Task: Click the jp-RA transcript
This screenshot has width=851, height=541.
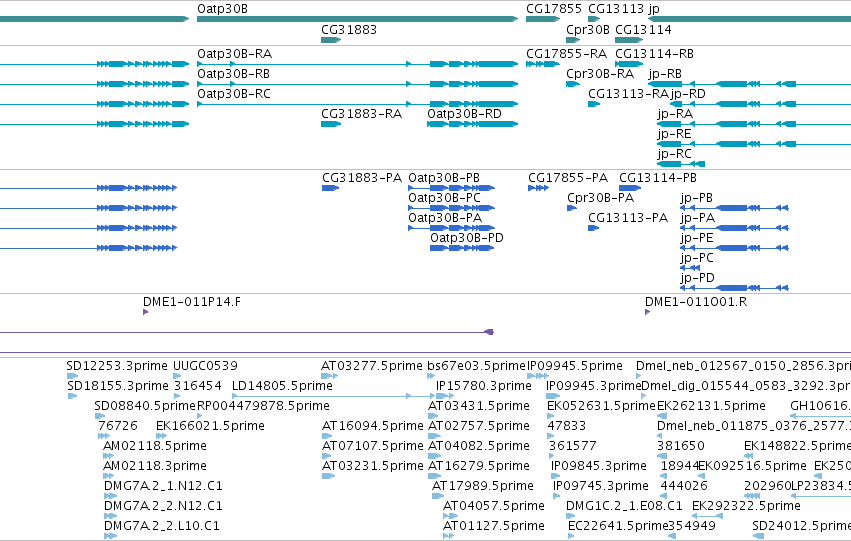Action: pos(754,124)
